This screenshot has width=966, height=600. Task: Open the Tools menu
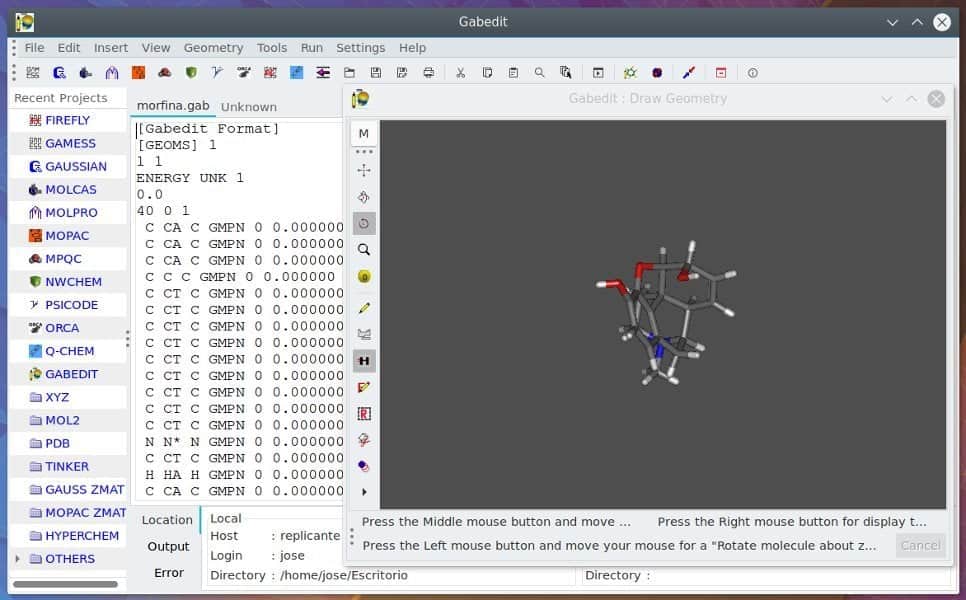coord(272,47)
